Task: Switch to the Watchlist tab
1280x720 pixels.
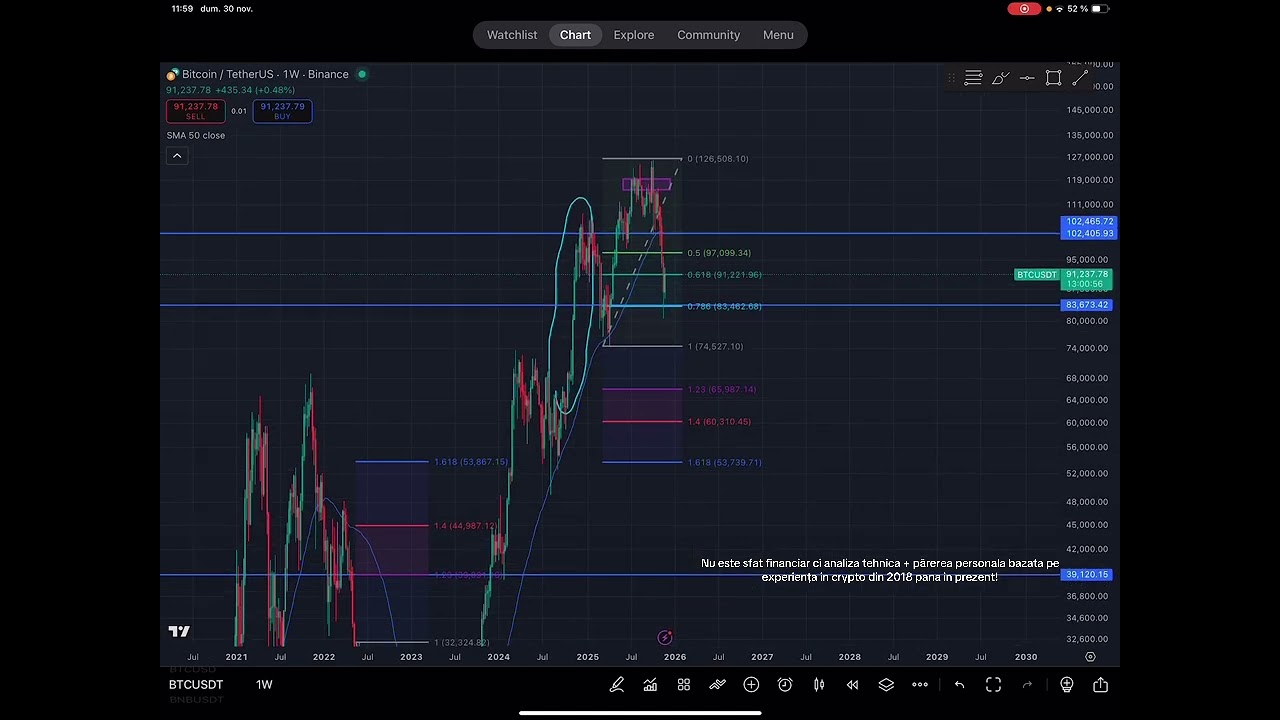Action: (x=512, y=35)
